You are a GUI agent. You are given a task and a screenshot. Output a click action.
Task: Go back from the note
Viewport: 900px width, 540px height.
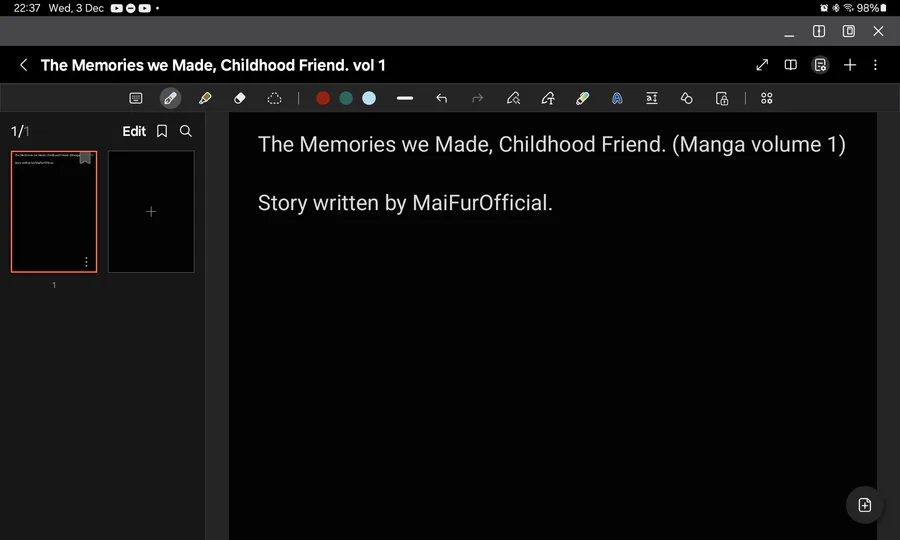pos(24,65)
